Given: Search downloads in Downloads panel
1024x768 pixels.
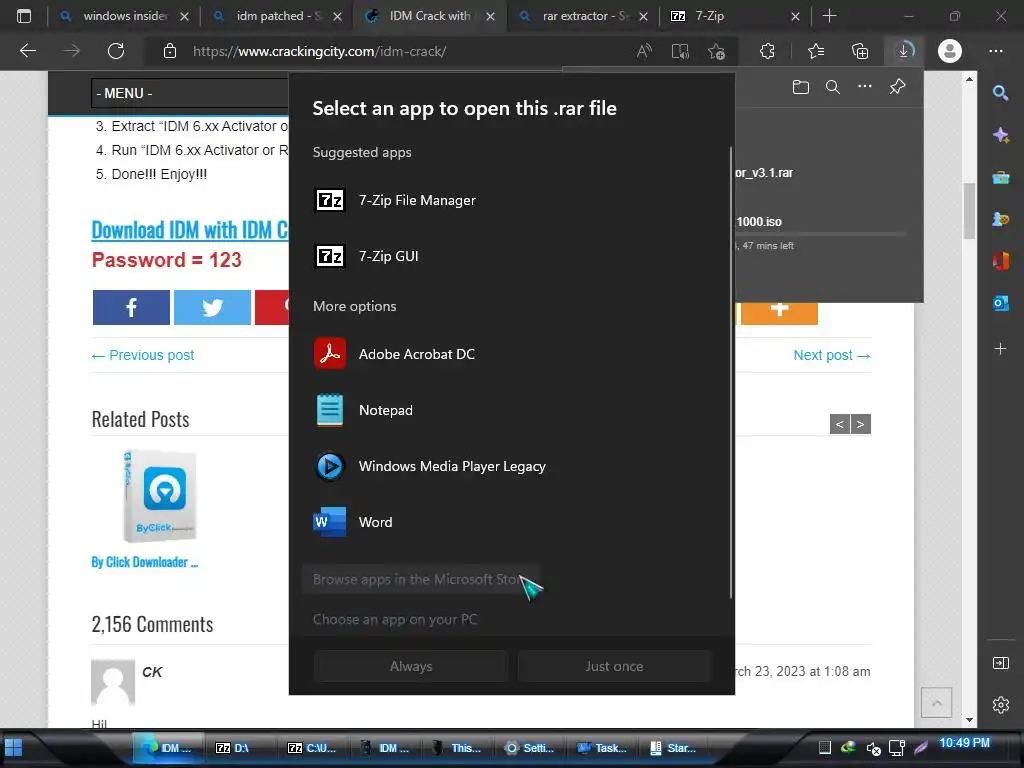Looking at the screenshot, I should click(x=833, y=87).
